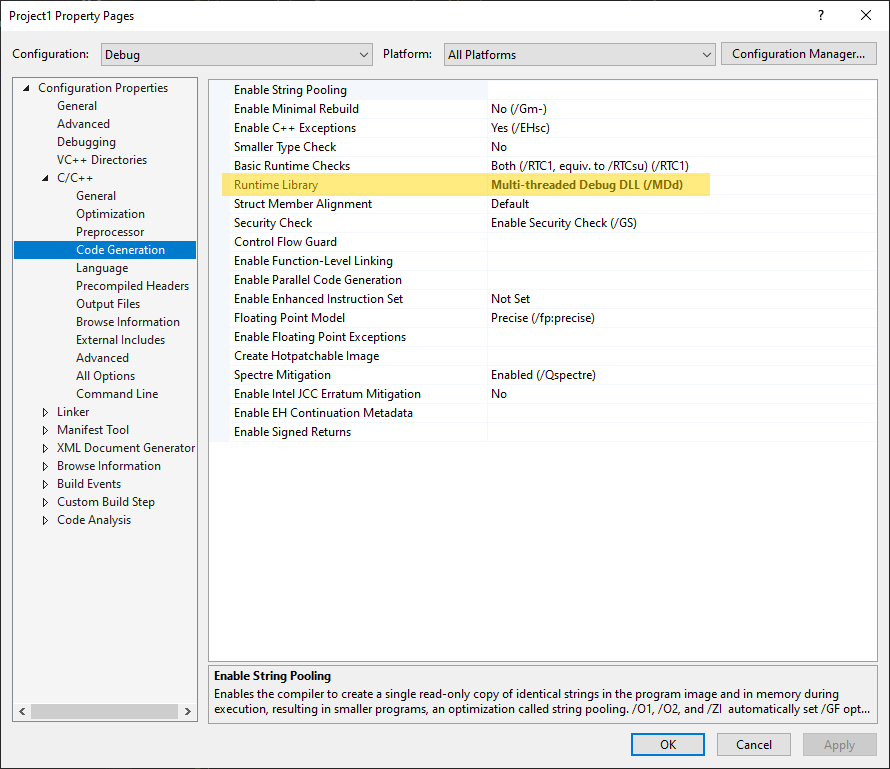Open the Configuration dropdown showing Debug
890x769 pixels.
pos(361,54)
